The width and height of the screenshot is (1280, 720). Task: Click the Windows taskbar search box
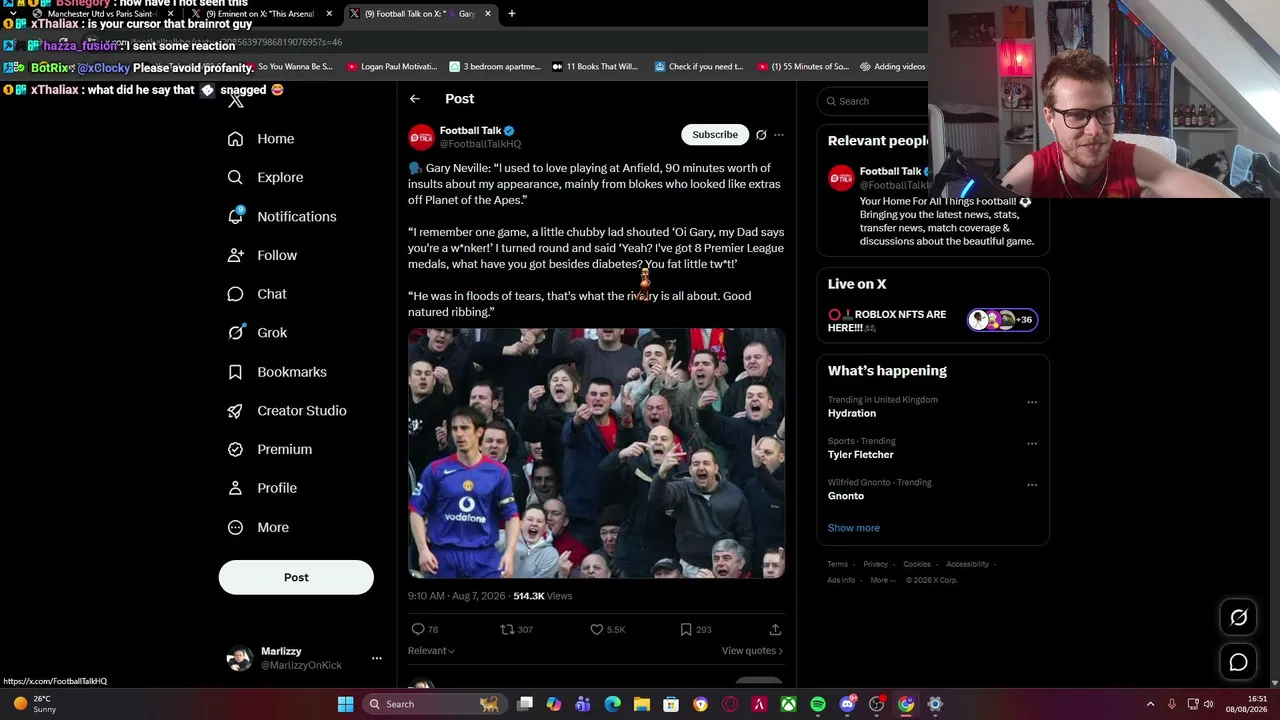pyautogui.click(x=433, y=704)
